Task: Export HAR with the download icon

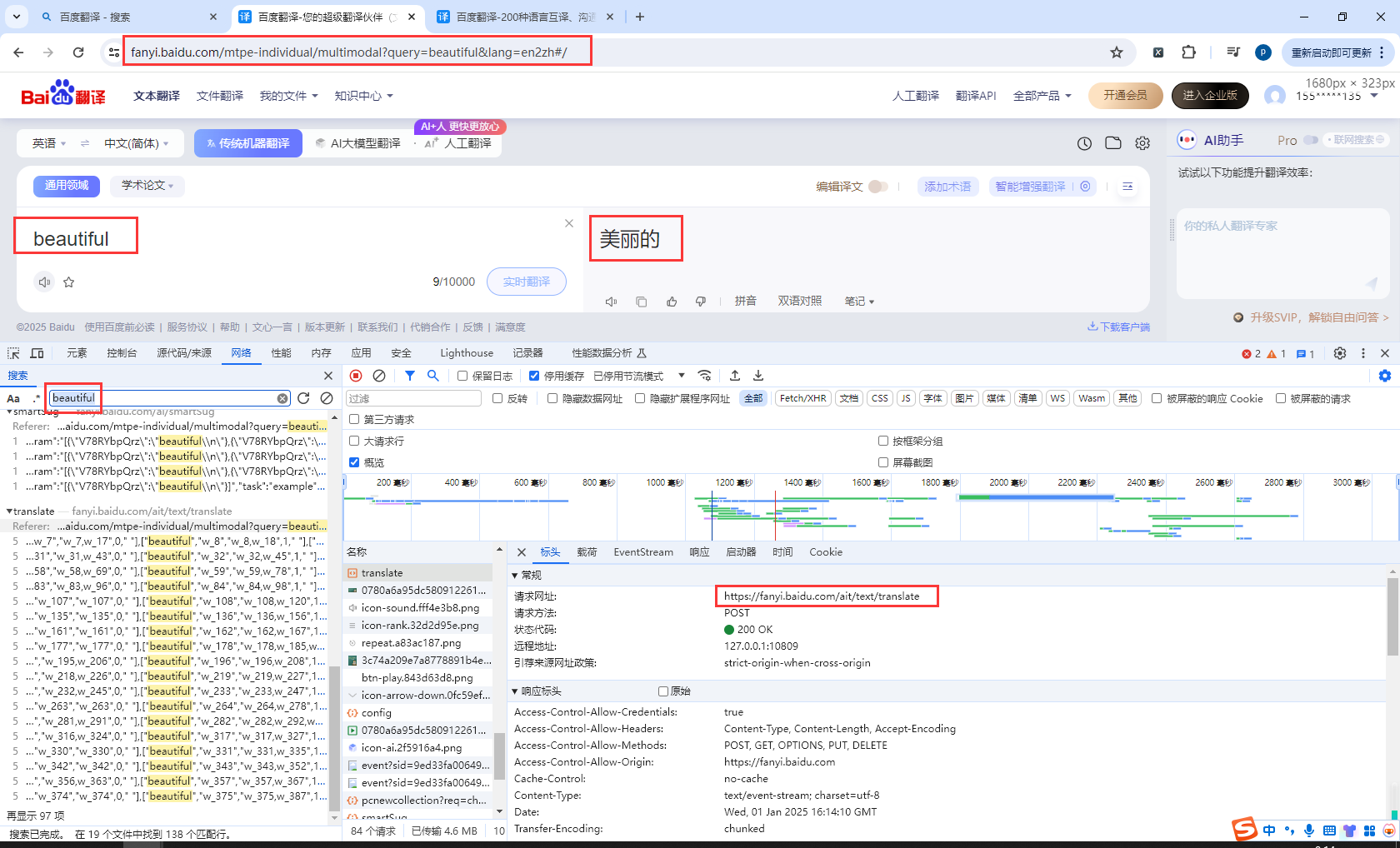Action: coord(758,376)
